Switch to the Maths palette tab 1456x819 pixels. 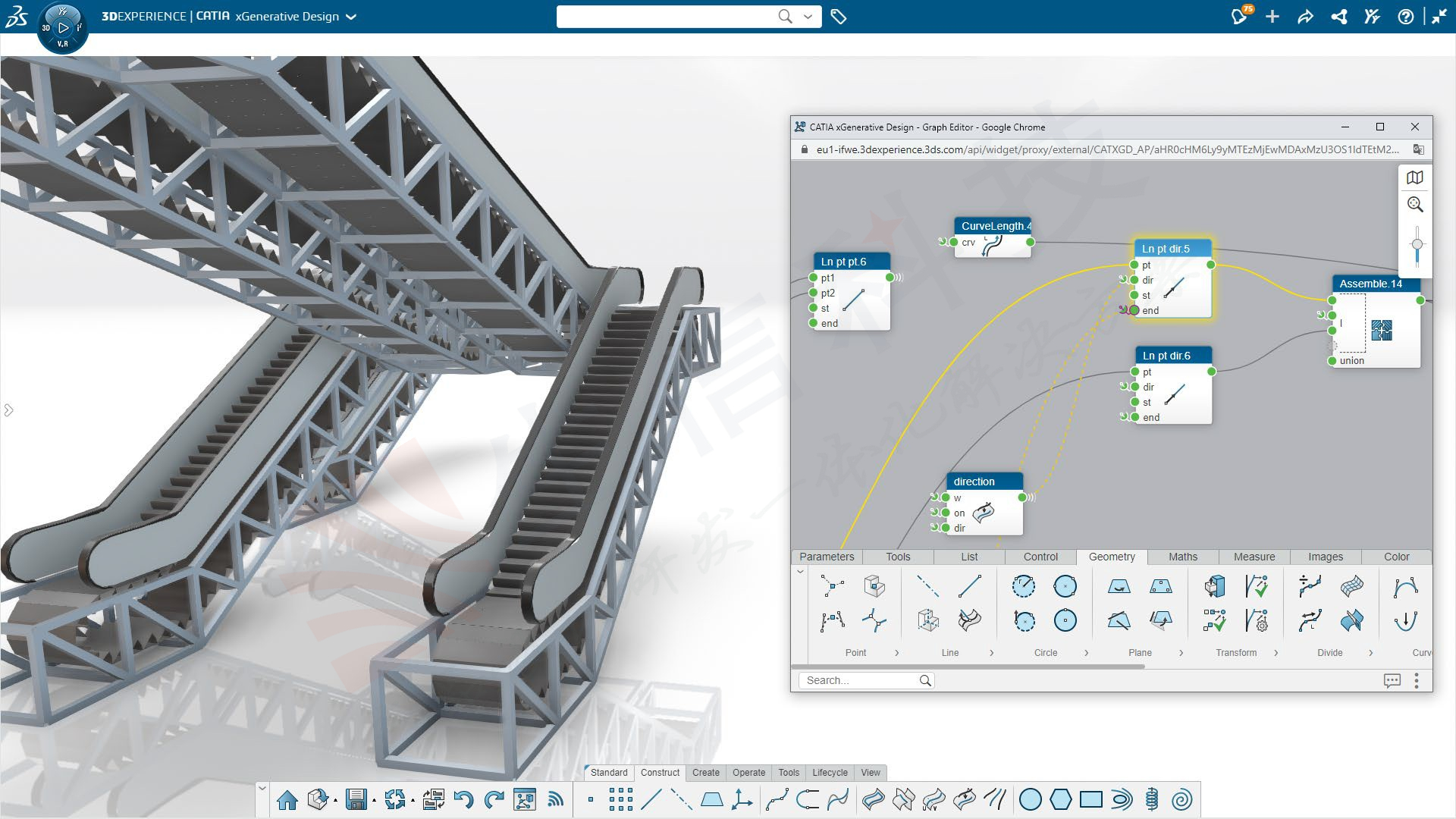pyautogui.click(x=1182, y=557)
